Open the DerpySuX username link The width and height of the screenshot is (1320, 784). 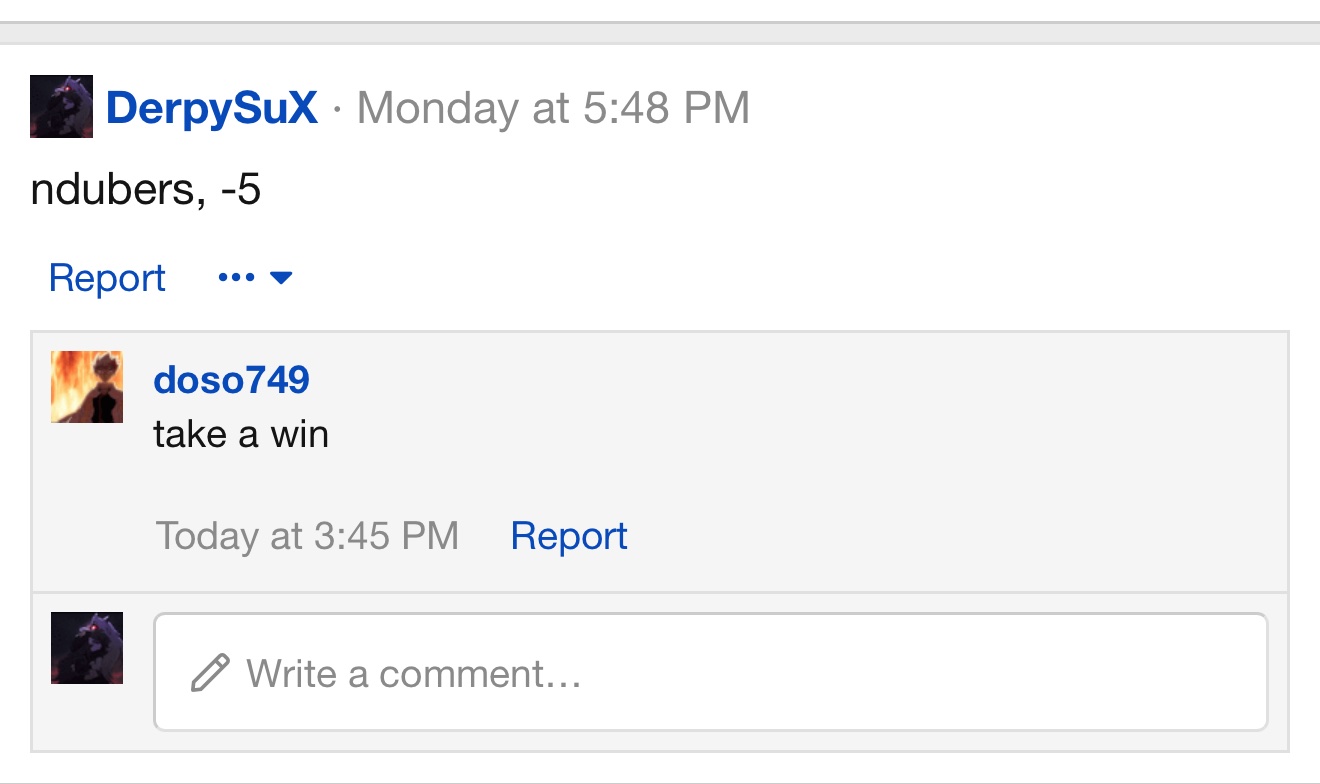coord(212,108)
